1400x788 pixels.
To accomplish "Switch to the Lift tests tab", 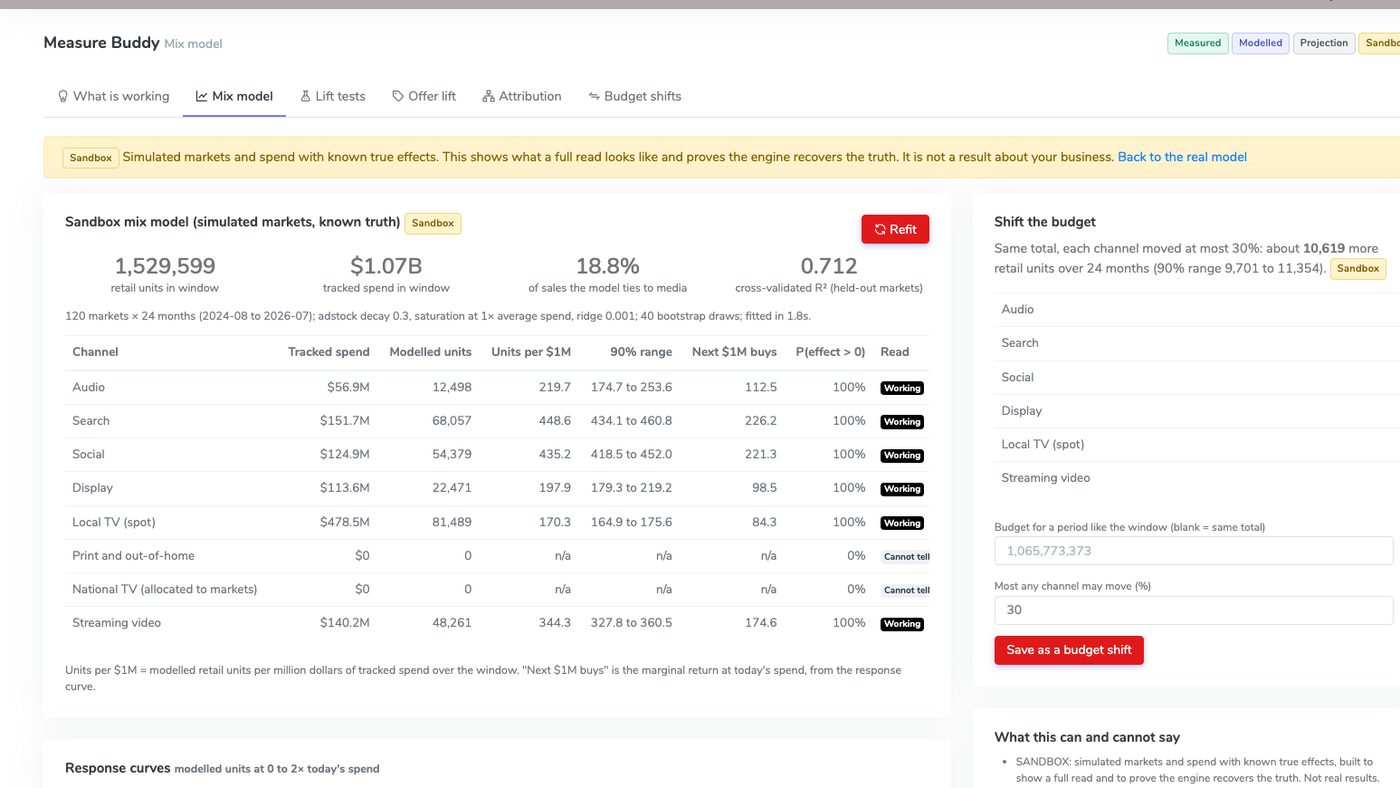I will click(x=333, y=96).
